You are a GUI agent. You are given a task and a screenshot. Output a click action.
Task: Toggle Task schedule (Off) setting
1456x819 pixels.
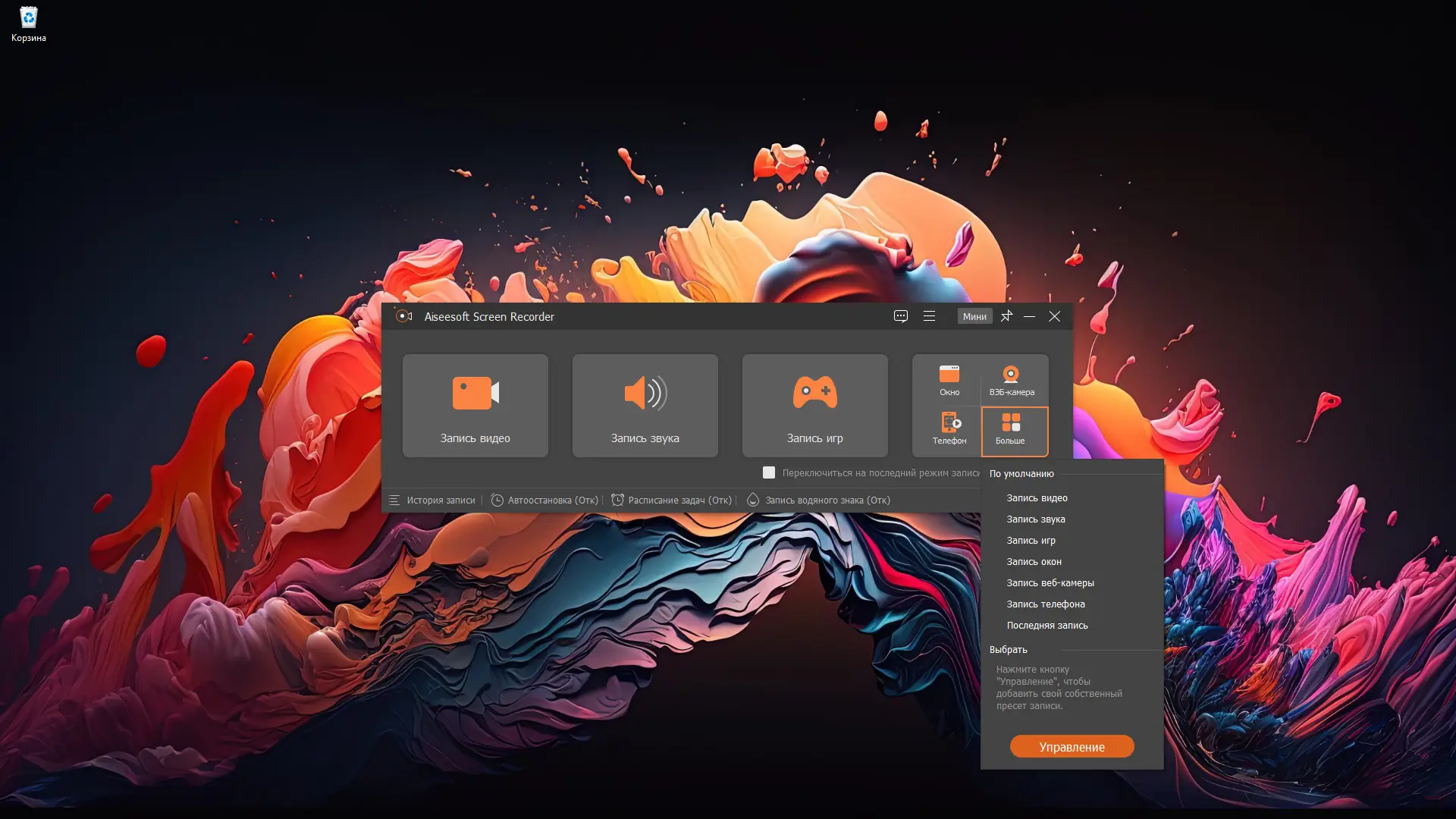[671, 500]
